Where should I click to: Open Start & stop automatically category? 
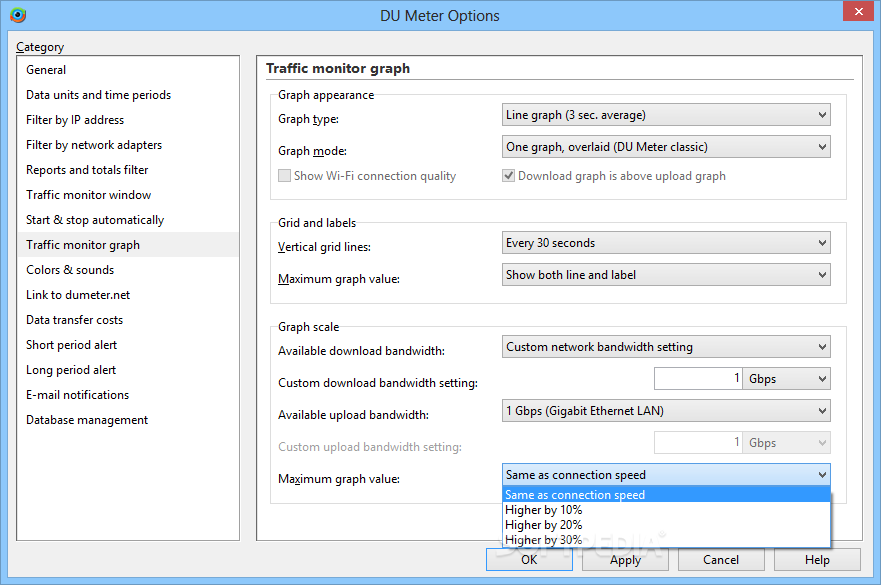(128, 220)
